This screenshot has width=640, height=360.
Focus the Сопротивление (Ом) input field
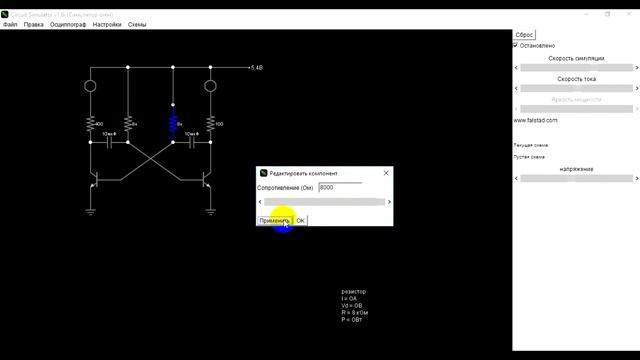(x=340, y=187)
